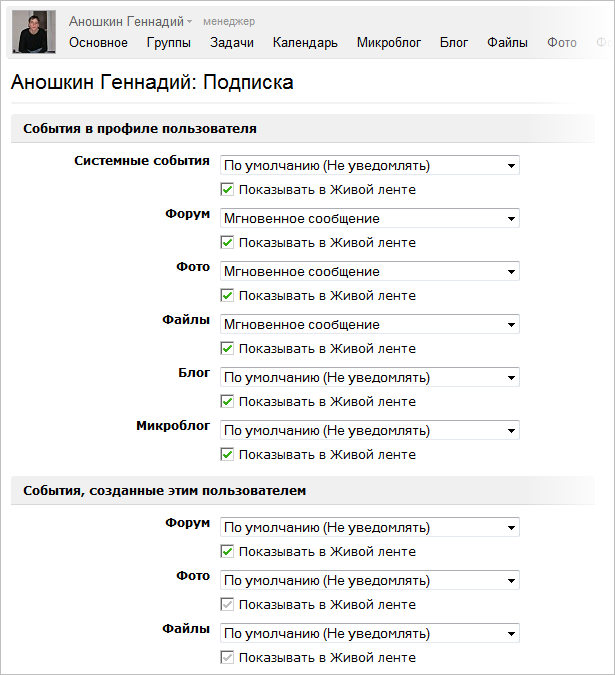Disable Живая лента checkbox under Микроблог
This screenshot has height=675, width=615.
coord(228,455)
